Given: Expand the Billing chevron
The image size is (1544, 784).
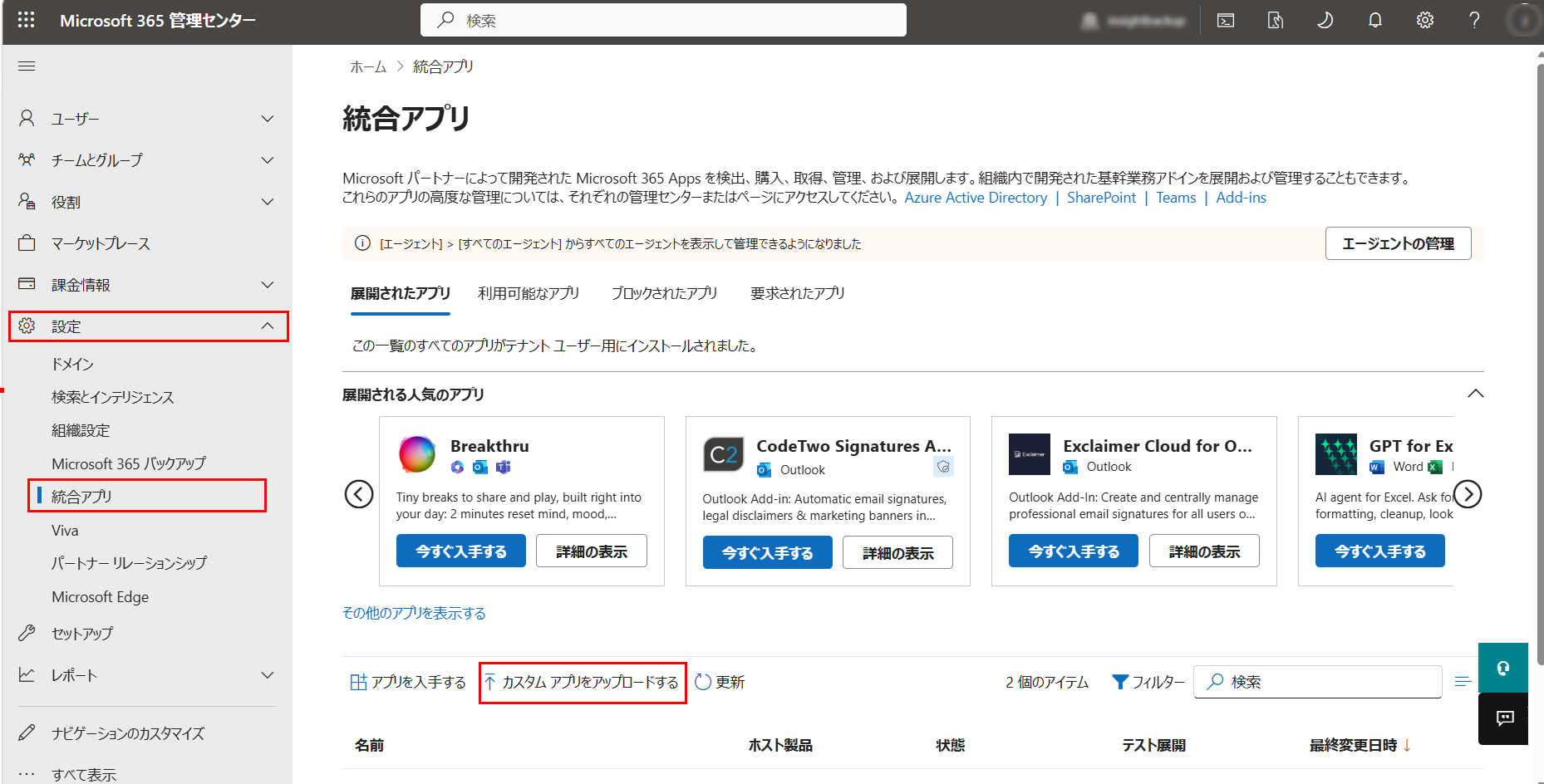Looking at the screenshot, I should (x=268, y=284).
